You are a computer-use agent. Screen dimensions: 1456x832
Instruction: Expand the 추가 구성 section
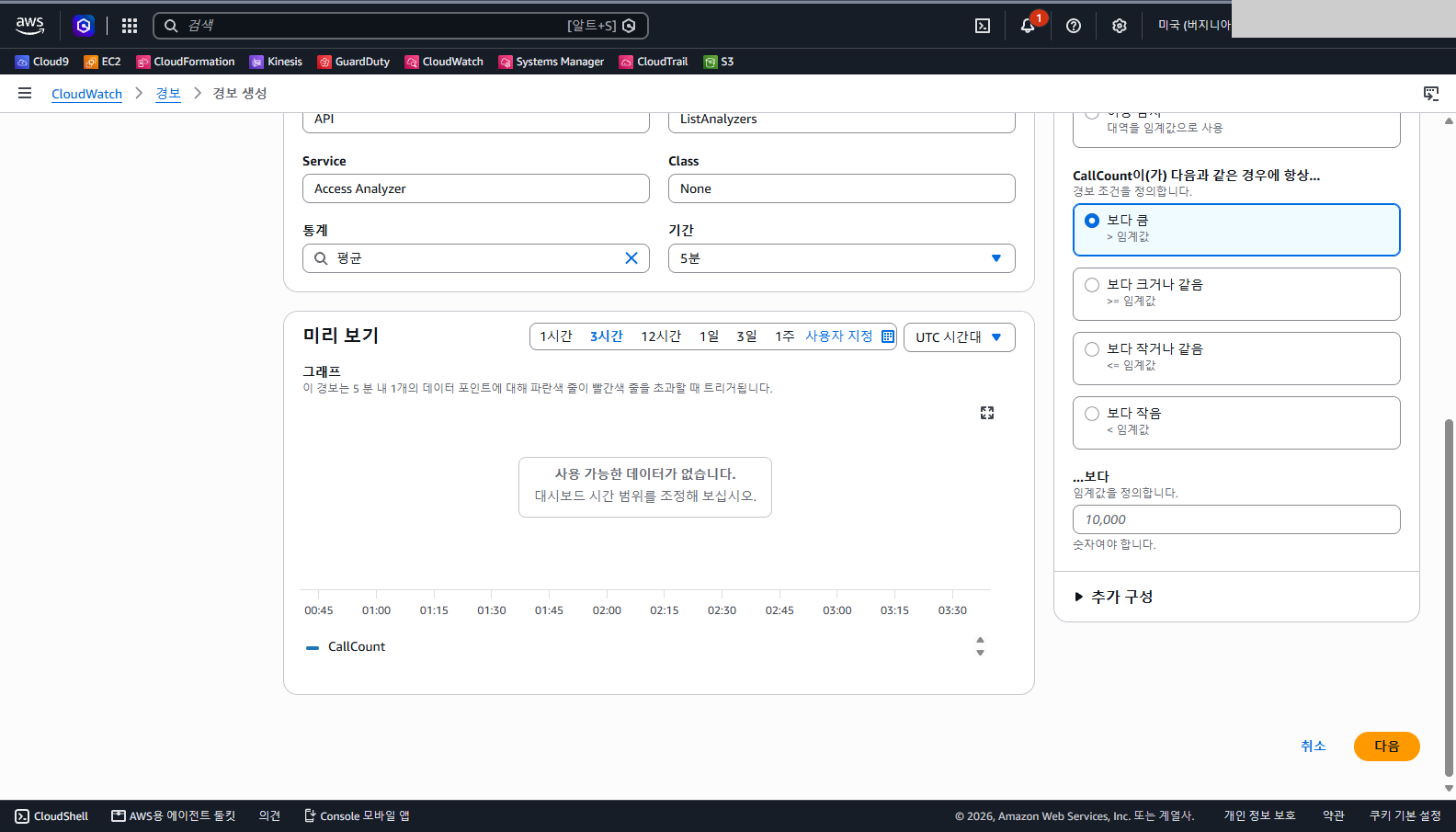(x=1113, y=597)
